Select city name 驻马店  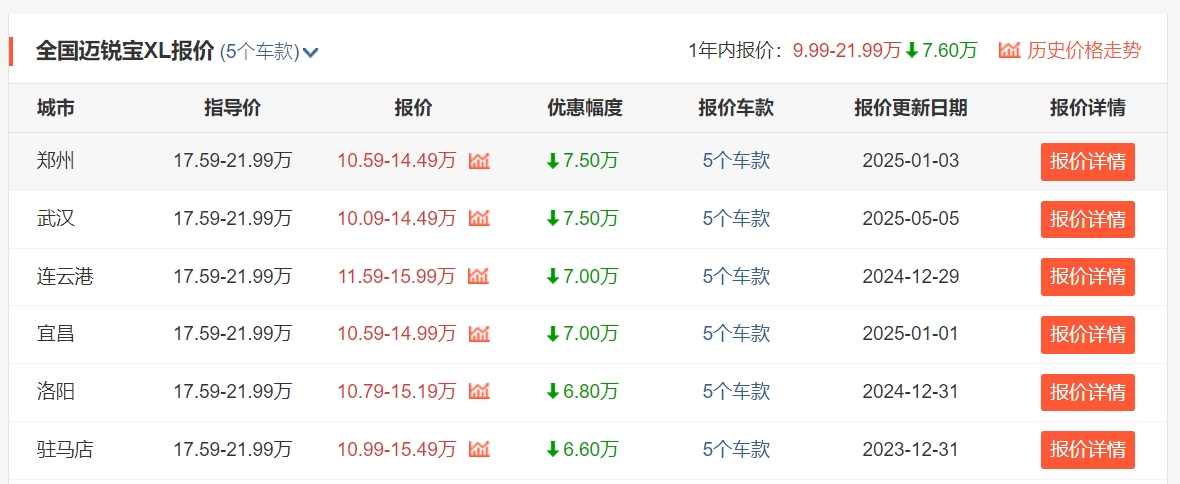[65, 449]
